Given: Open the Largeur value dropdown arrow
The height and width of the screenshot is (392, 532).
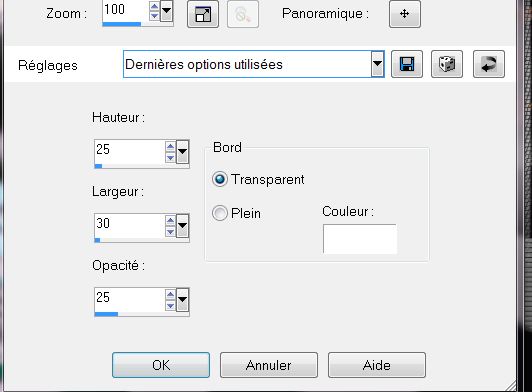Looking at the screenshot, I should pos(183,225).
